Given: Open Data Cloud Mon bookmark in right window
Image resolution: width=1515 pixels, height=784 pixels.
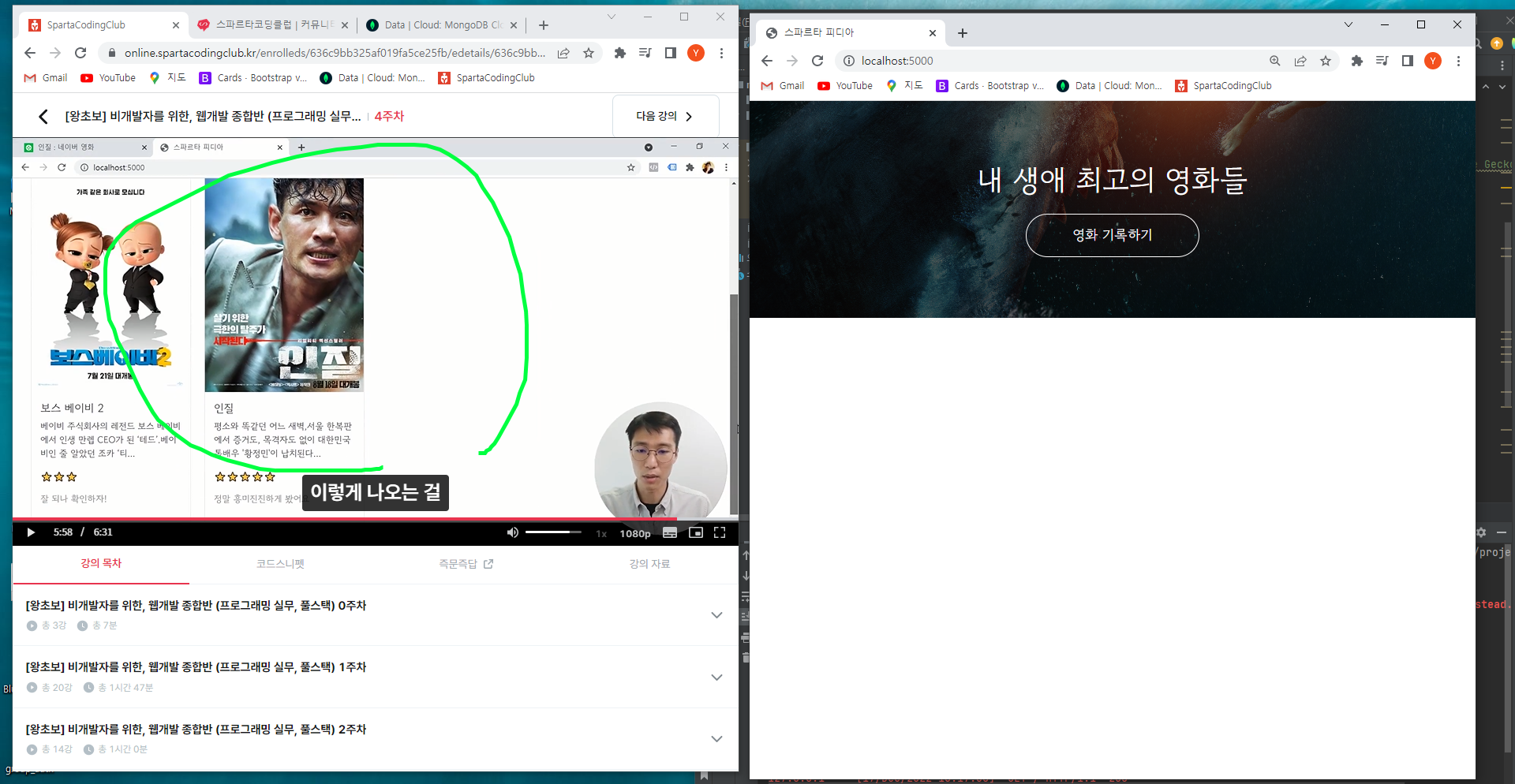Looking at the screenshot, I should [1109, 85].
